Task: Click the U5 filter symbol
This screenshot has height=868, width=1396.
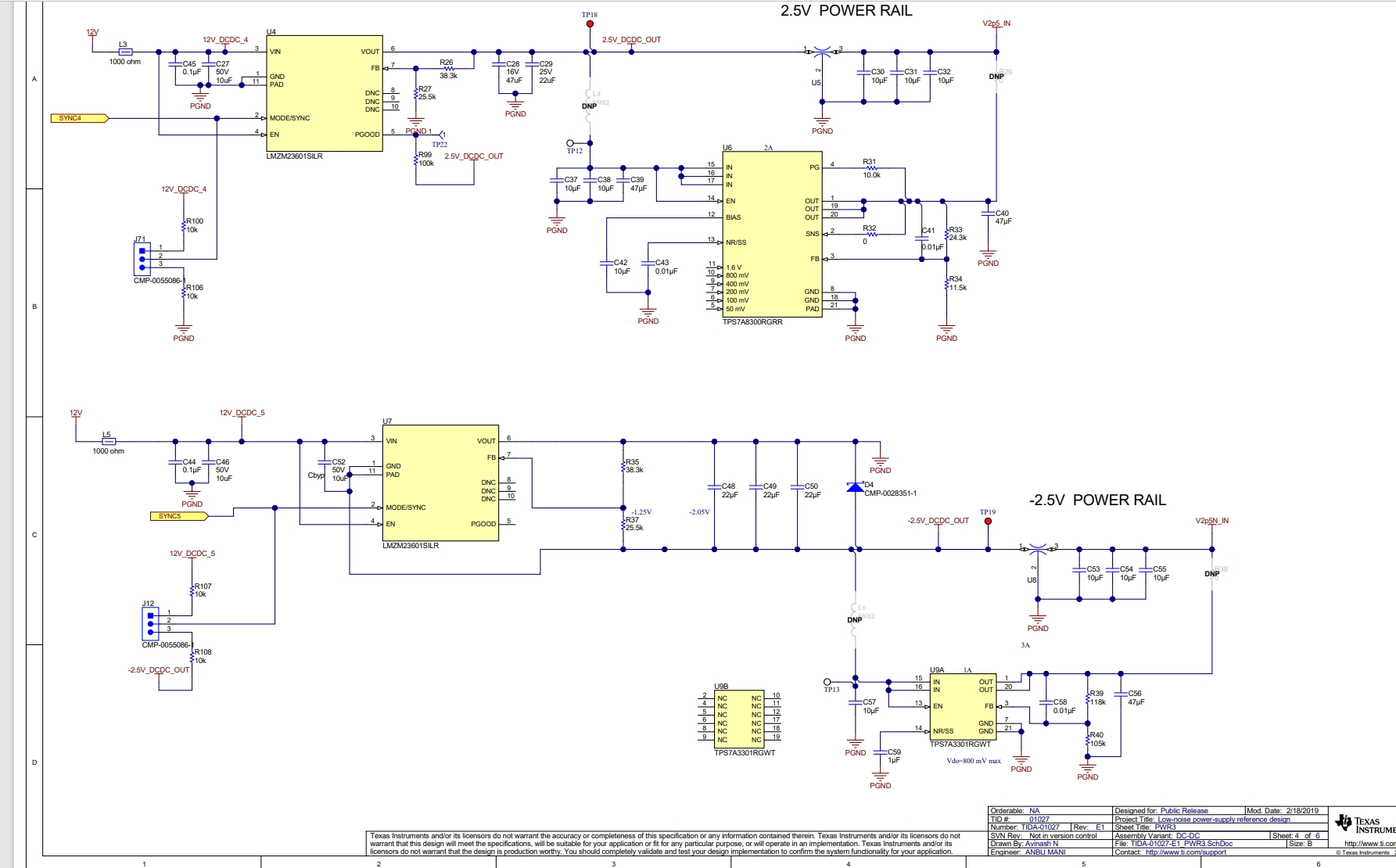Action: pyautogui.click(x=821, y=52)
